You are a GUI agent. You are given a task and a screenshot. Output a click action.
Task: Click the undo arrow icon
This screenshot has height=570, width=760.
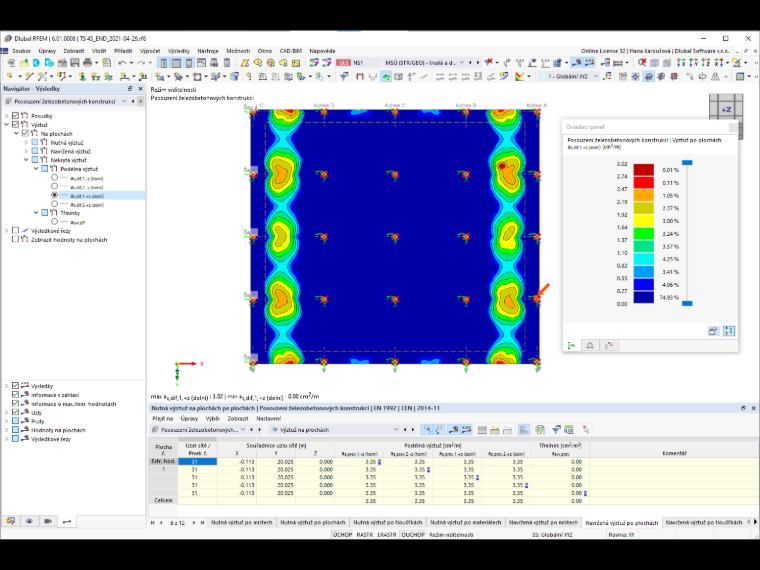coord(122,63)
